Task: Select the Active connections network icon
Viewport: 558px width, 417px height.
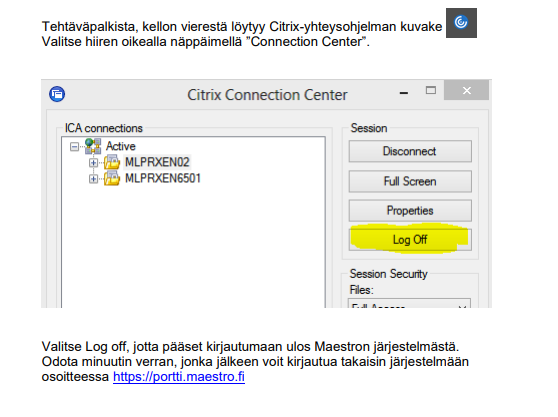Action: pos(93,146)
